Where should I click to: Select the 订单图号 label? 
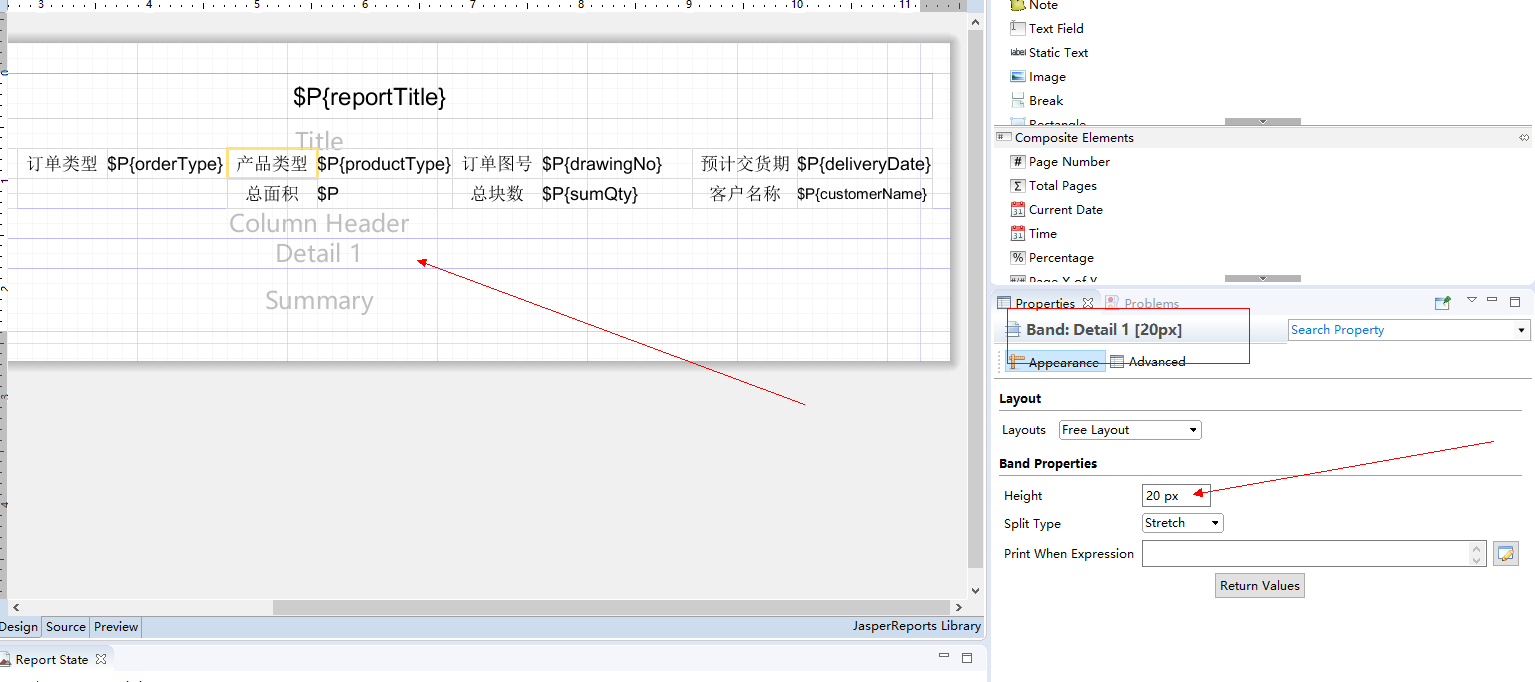pyautogui.click(x=497, y=164)
